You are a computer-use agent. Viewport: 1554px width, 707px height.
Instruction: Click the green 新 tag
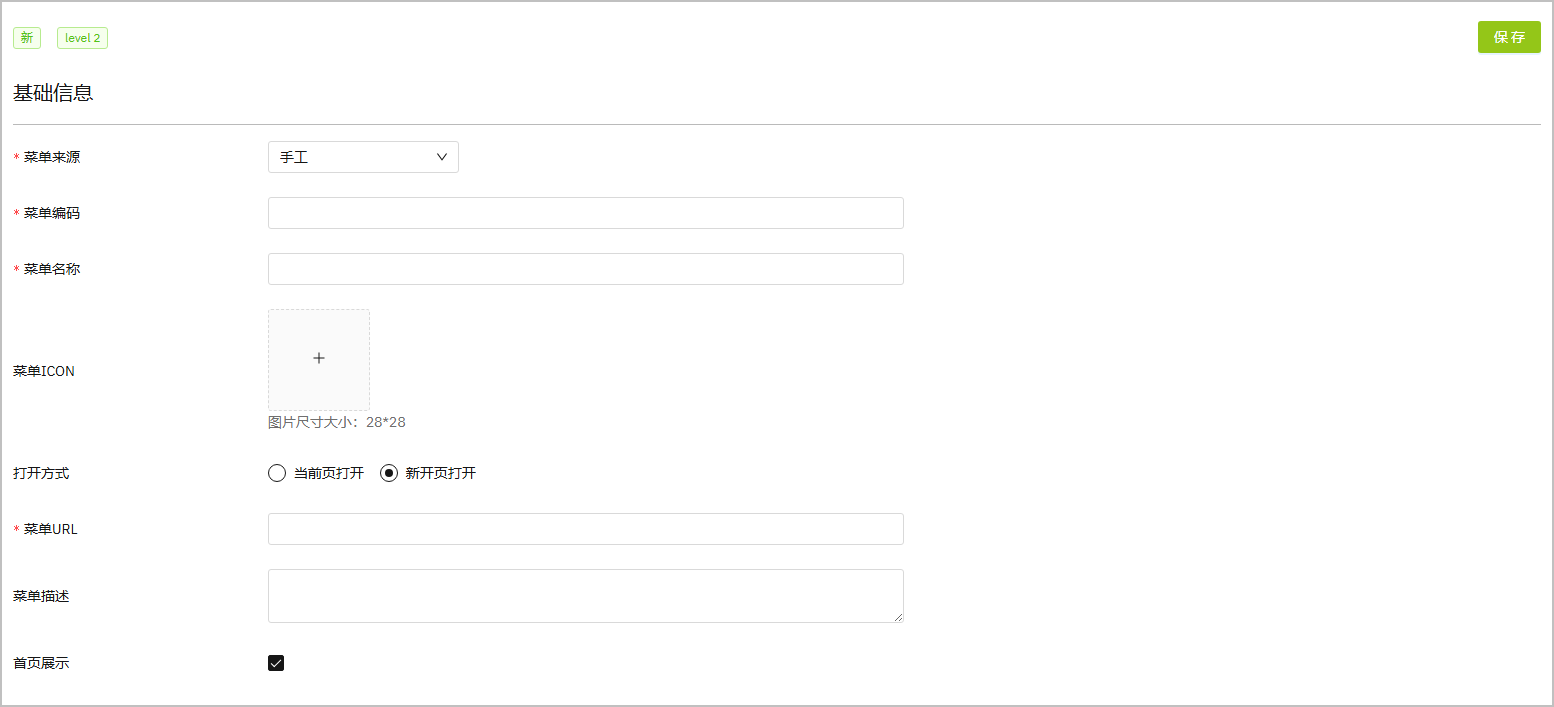coord(27,38)
